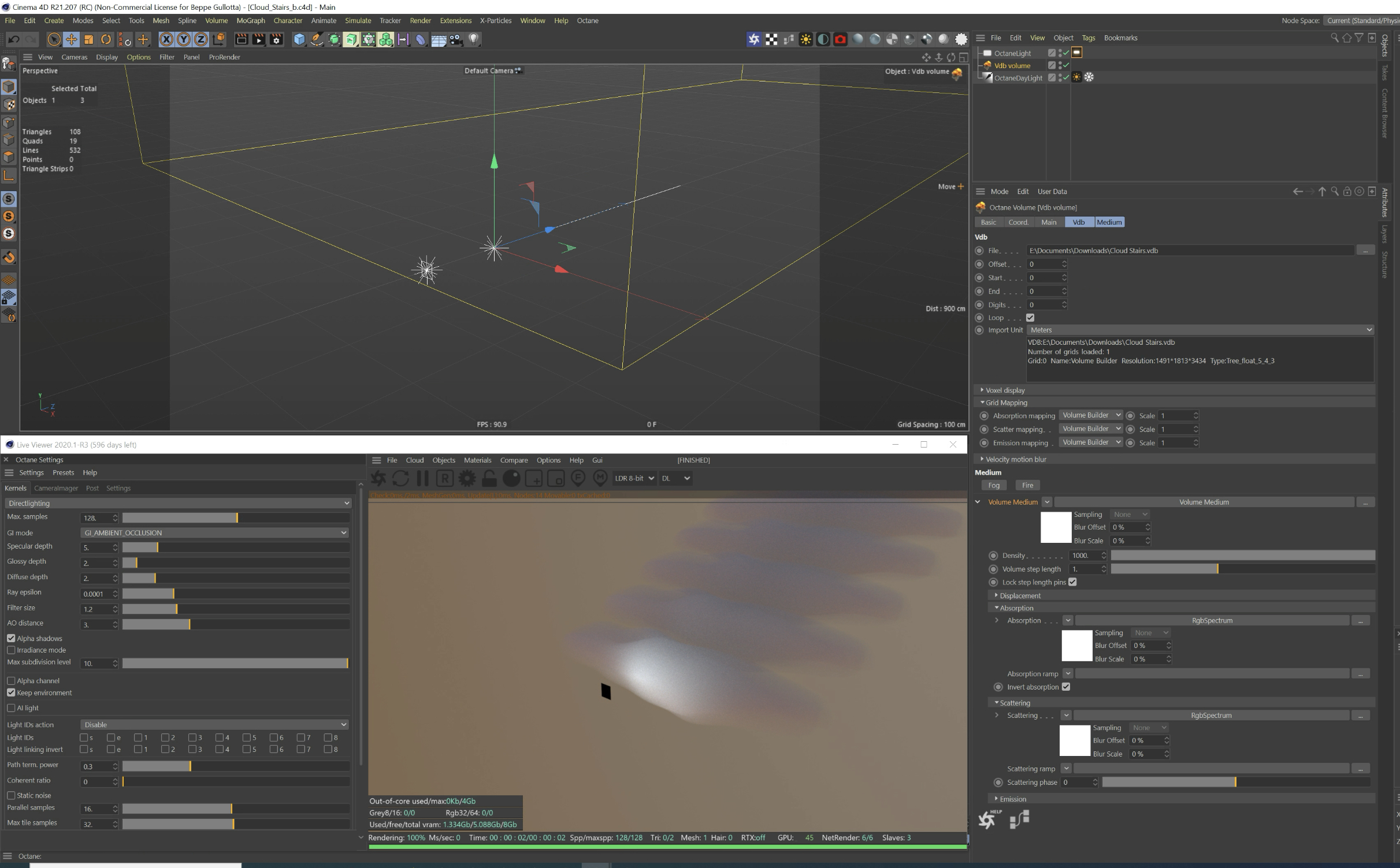Uncheck the VDB Loop checkbox

pos(1030,318)
